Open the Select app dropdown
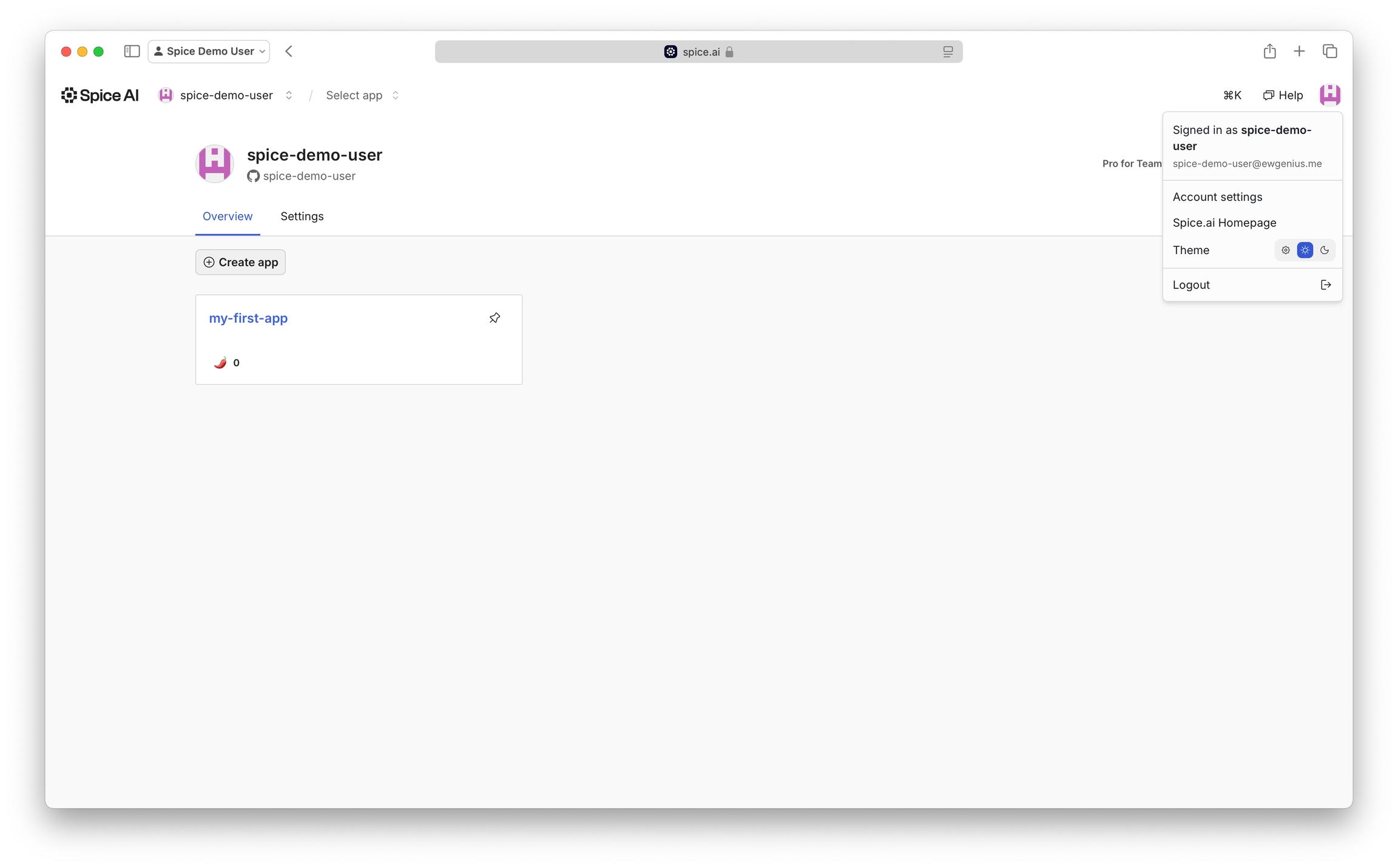Image resolution: width=1398 pixels, height=868 pixels. [x=362, y=95]
